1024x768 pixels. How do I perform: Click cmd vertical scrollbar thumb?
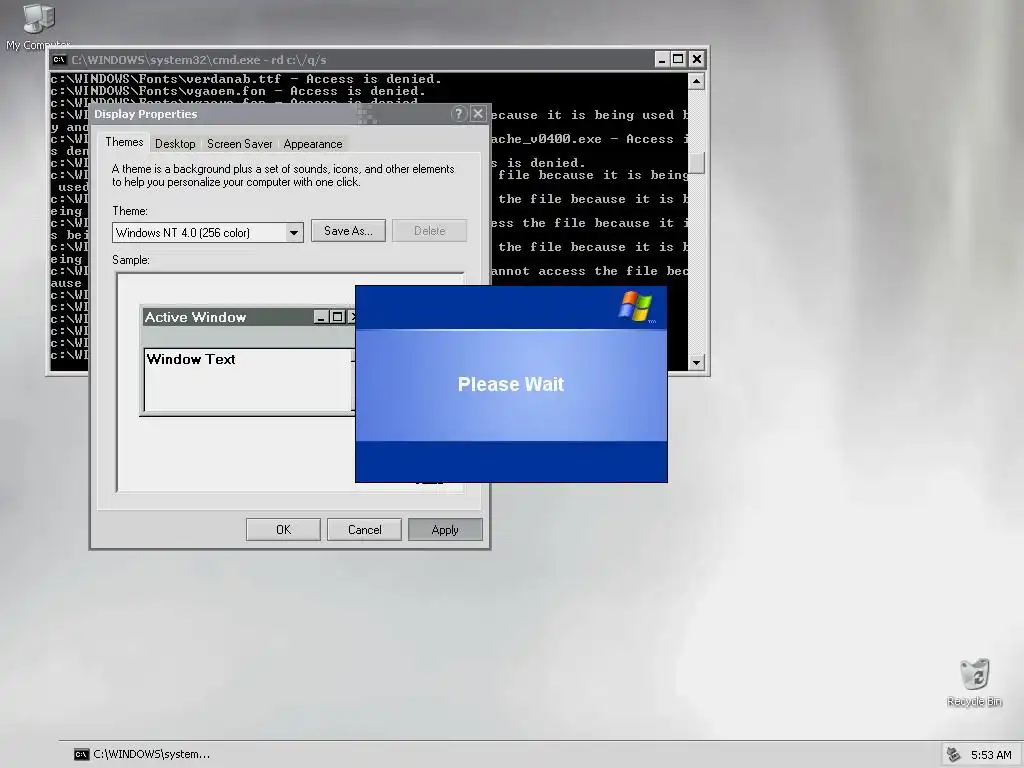click(x=696, y=163)
